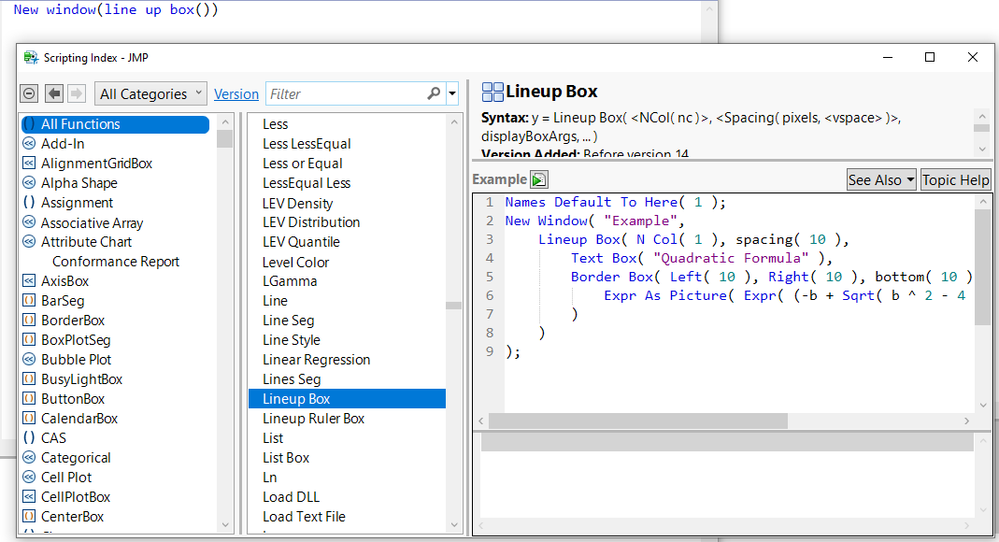Click the back navigation arrow
This screenshot has height=542, width=999.
point(54,94)
